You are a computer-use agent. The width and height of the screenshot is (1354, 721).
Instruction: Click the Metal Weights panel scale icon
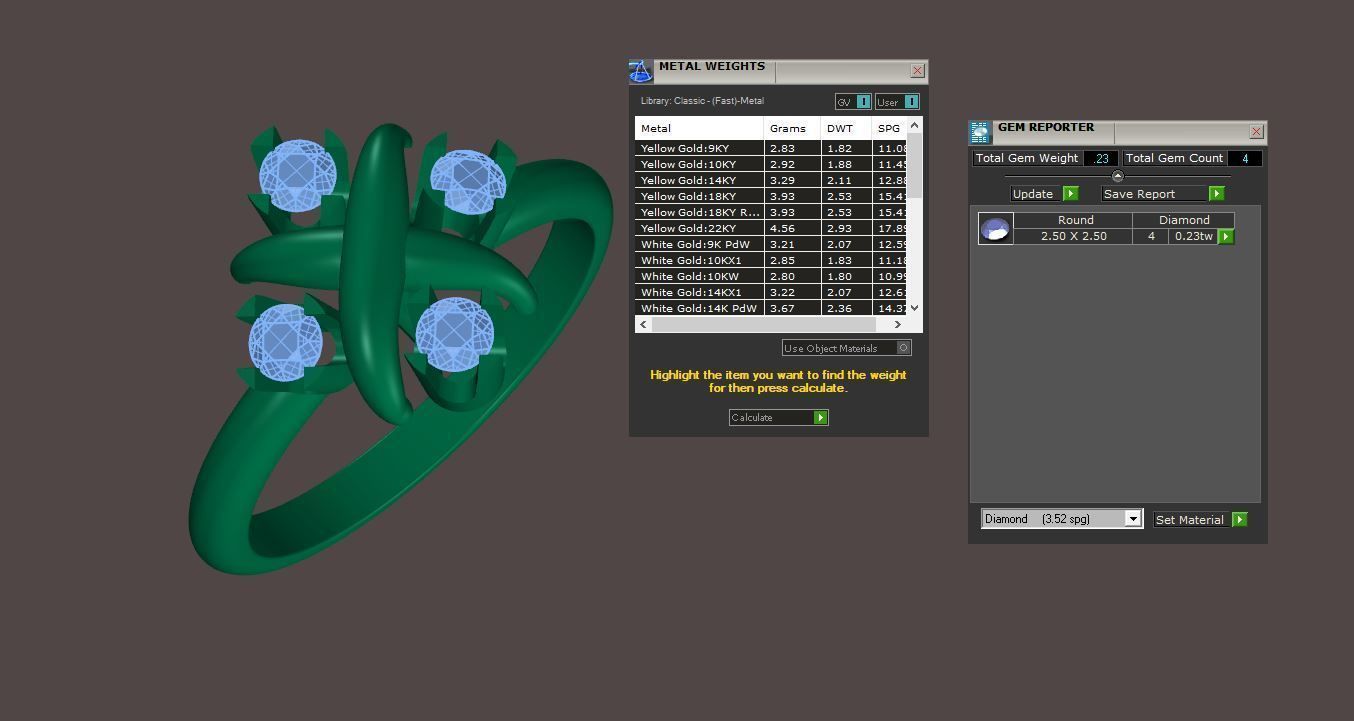pyautogui.click(x=641, y=71)
